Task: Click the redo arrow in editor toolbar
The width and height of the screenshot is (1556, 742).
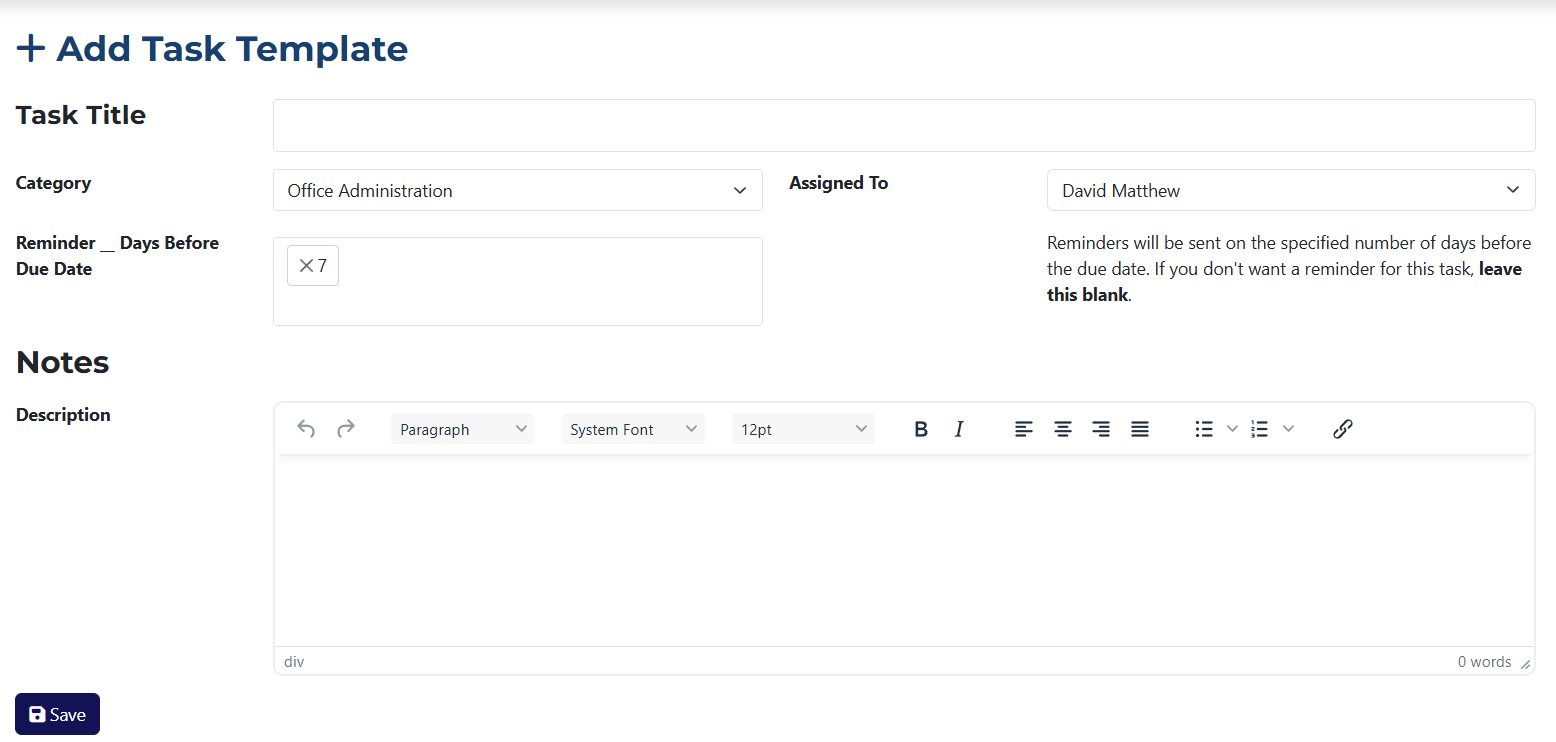Action: pyautogui.click(x=345, y=429)
